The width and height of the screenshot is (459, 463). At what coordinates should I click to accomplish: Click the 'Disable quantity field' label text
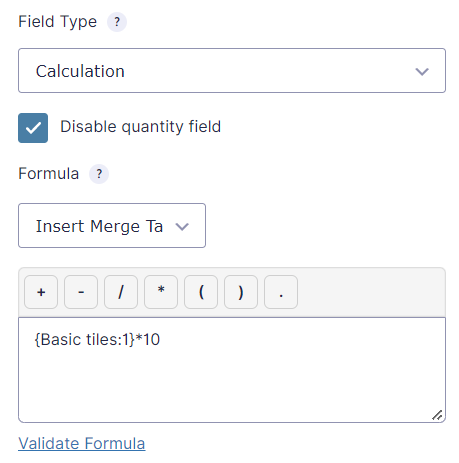140,127
